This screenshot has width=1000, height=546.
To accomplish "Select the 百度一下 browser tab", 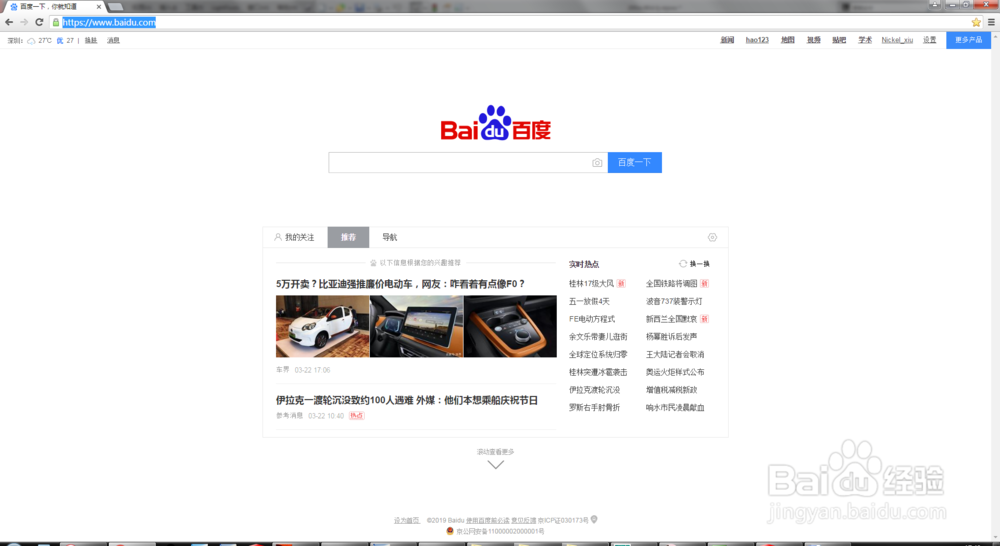I will click(52, 6).
